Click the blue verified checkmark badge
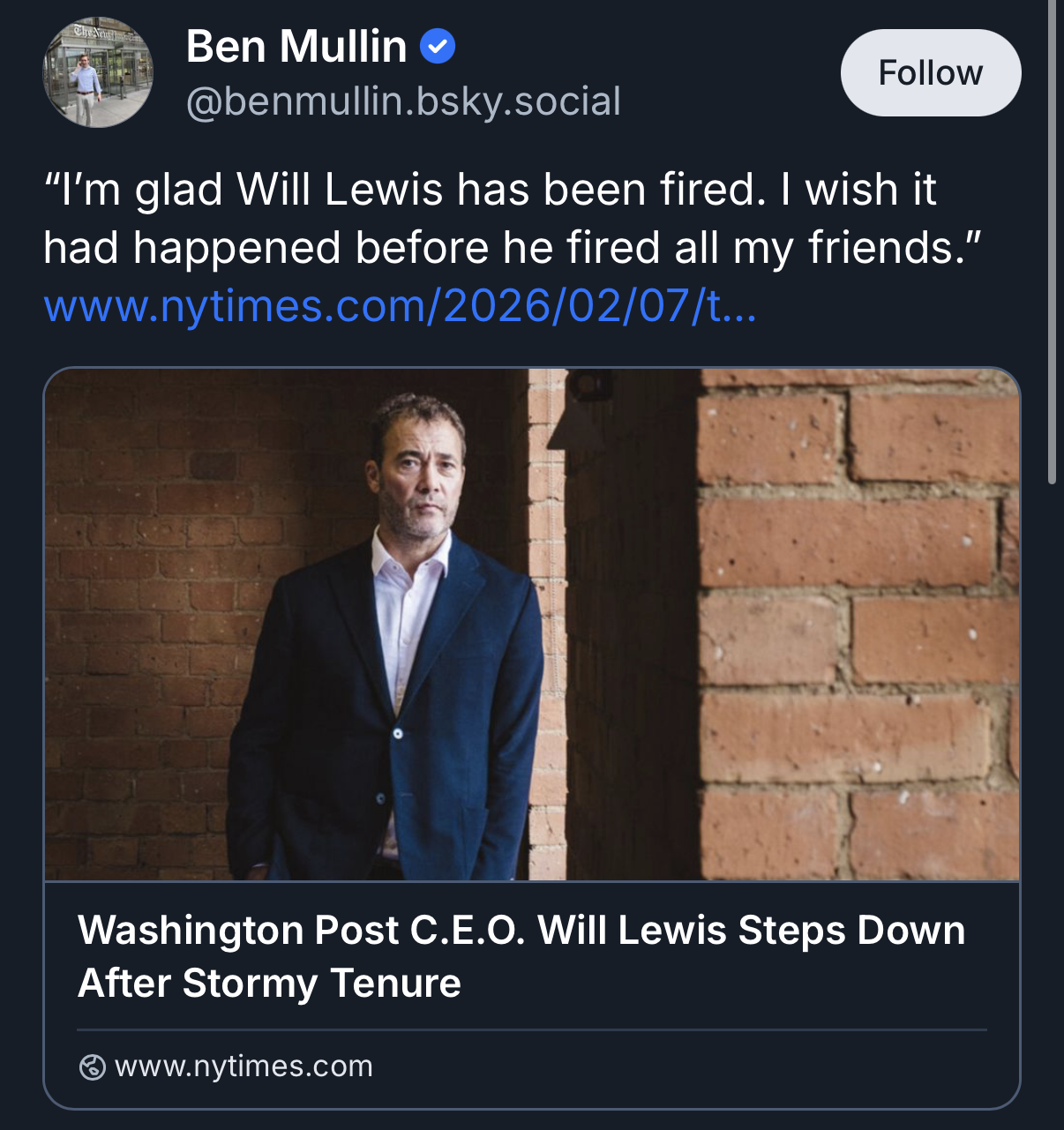 (x=437, y=46)
